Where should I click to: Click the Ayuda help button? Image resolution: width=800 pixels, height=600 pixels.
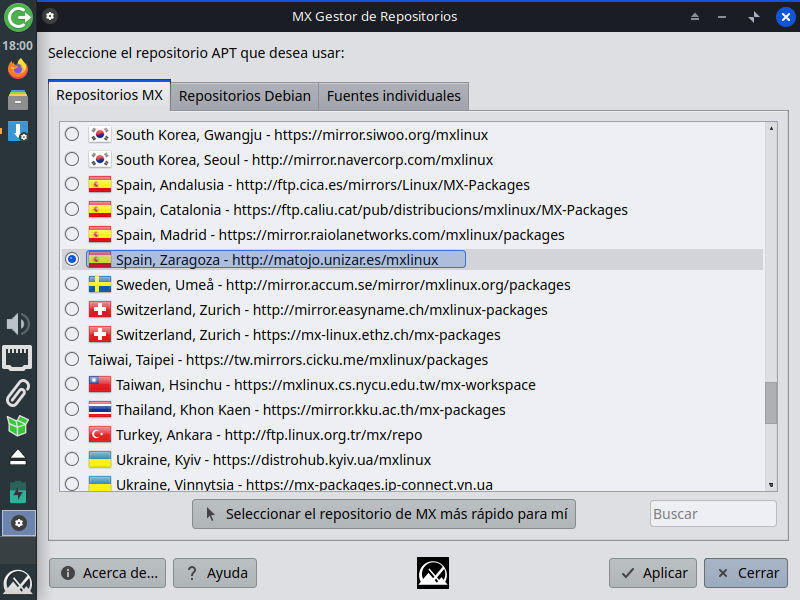click(x=215, y=573)
